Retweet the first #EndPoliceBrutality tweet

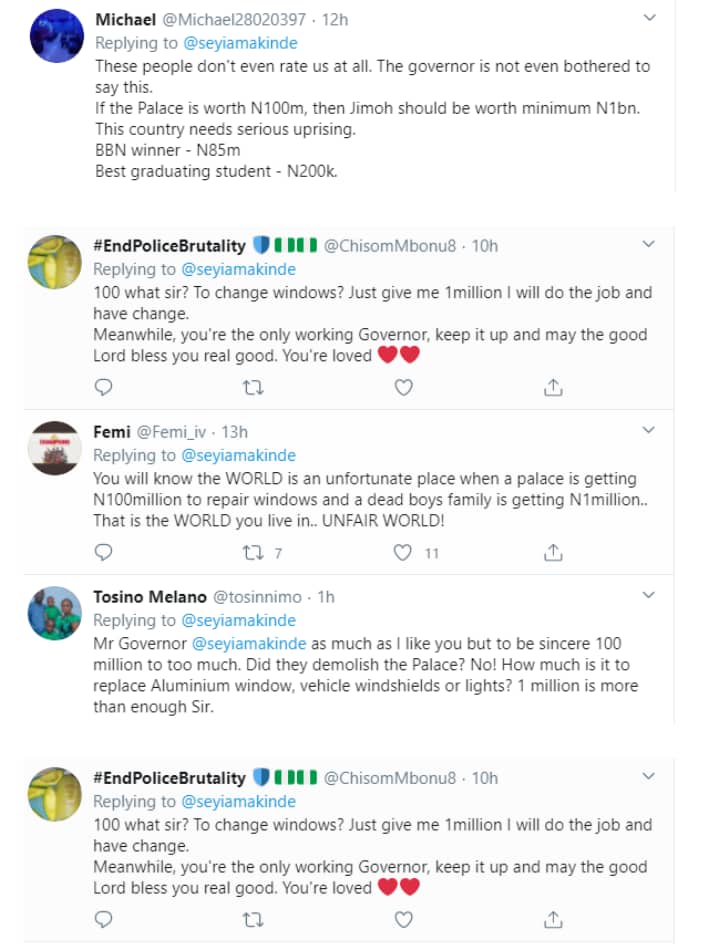253,387
